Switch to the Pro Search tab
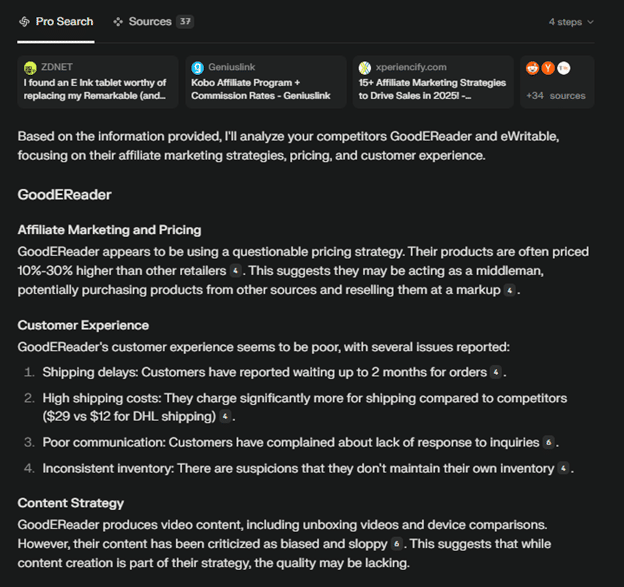 point(64,22)
